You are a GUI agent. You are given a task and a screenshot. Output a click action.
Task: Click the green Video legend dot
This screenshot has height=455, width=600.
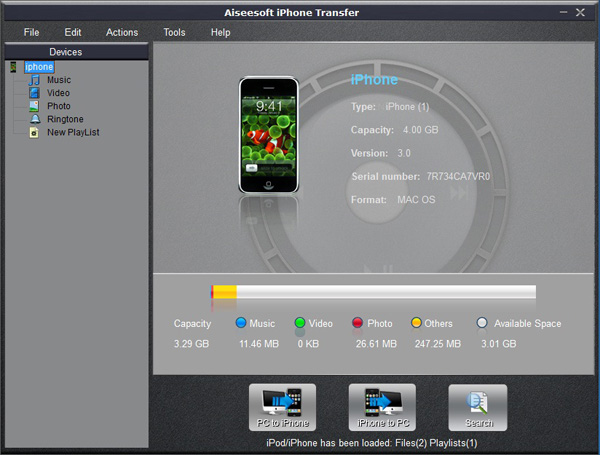point(300,323)
